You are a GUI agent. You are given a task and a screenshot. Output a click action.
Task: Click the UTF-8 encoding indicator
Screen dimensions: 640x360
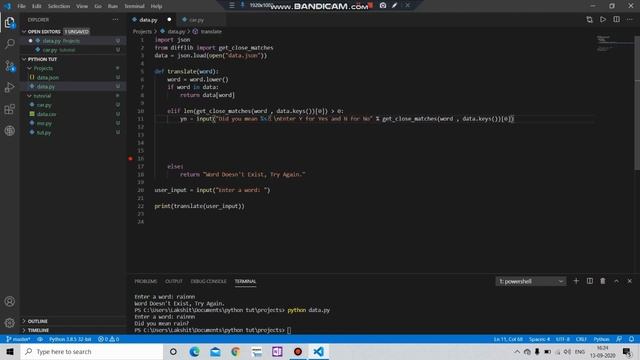[x=563, y=339]
